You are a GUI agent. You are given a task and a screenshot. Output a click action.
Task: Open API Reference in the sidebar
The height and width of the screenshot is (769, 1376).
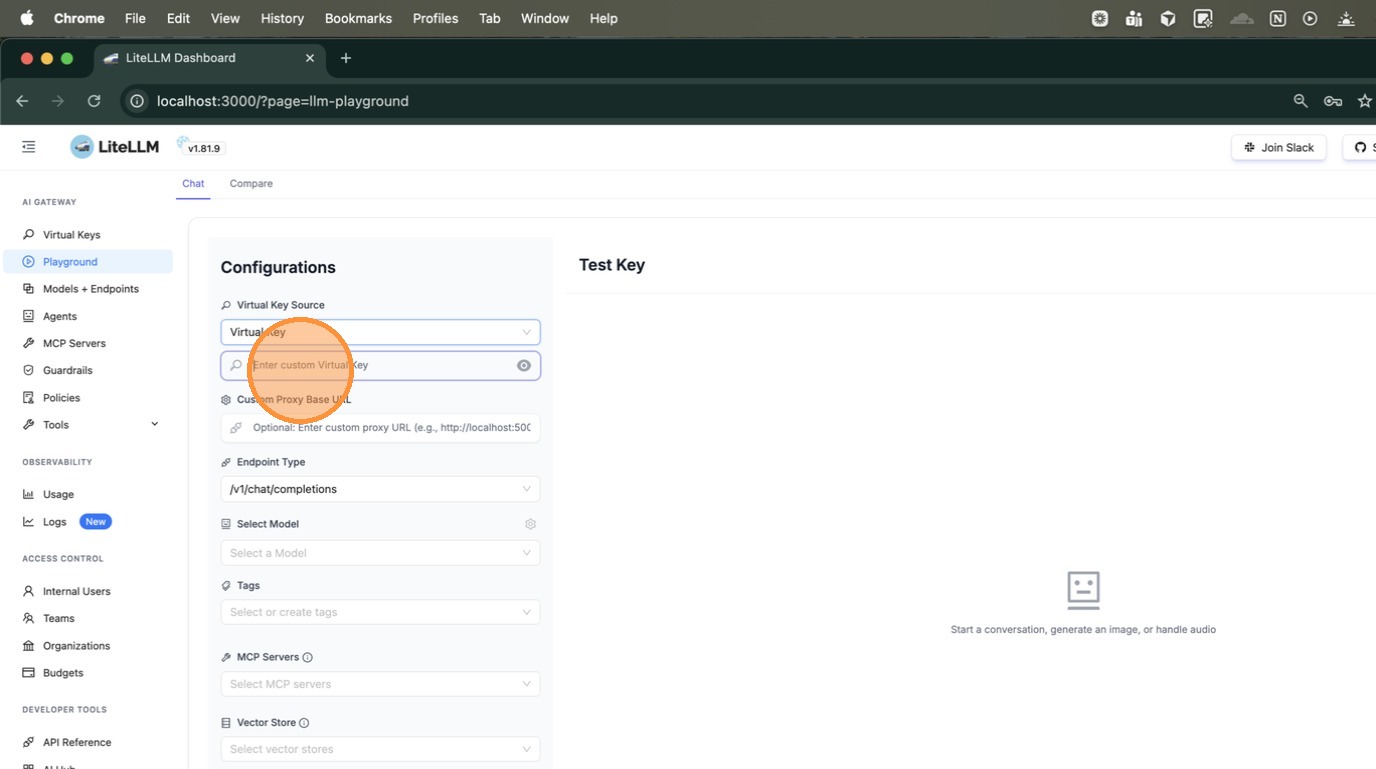(76, 742)
